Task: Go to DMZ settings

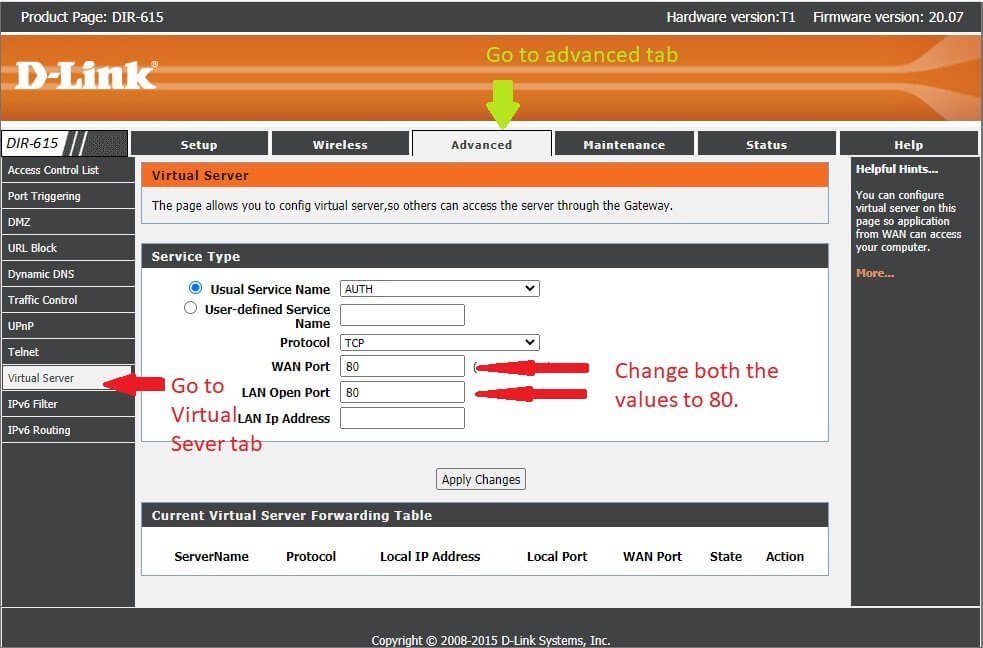Action: [x=68, y=222]
